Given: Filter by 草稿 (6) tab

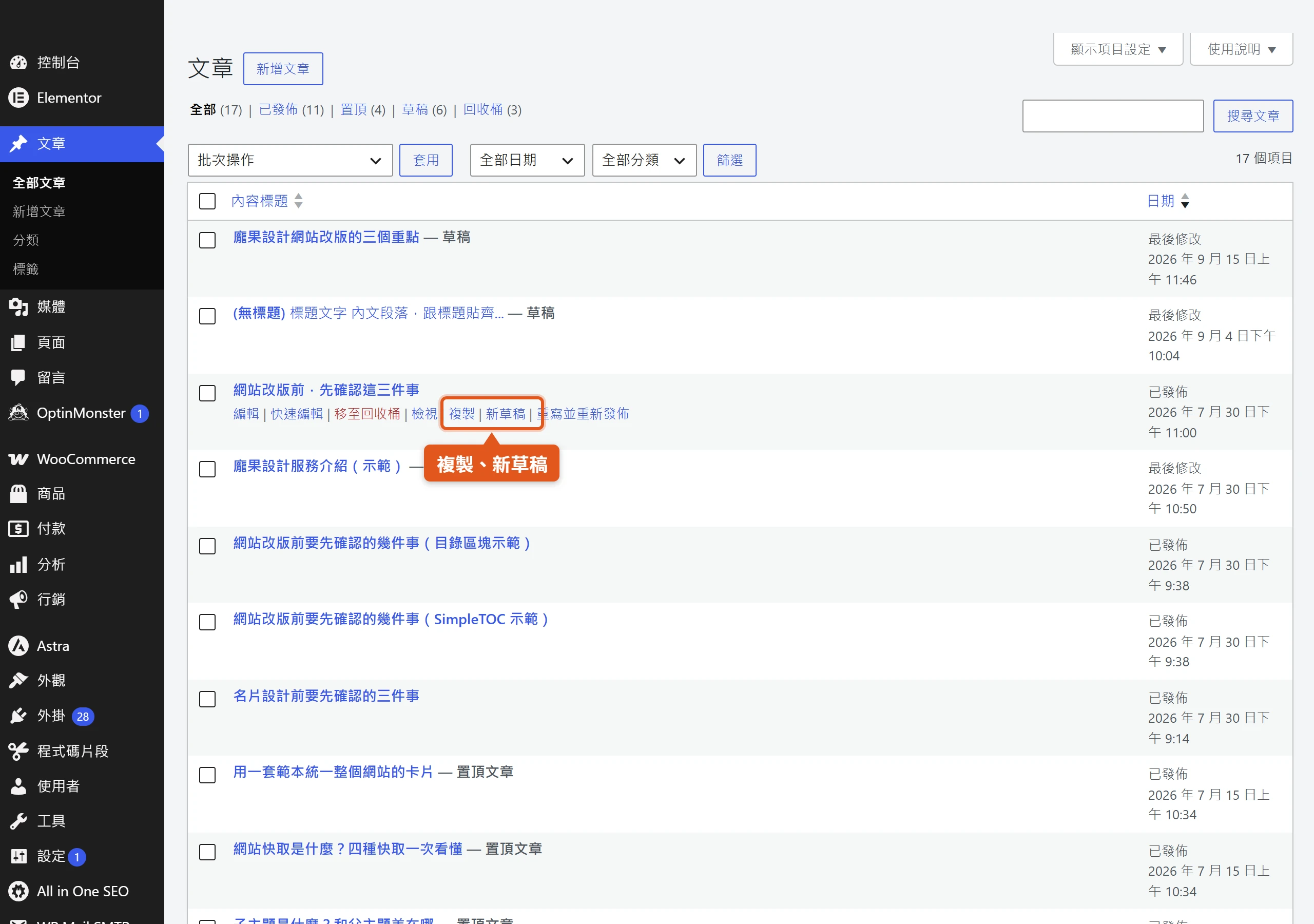Looking at the screenshot, I should point(424,109).
